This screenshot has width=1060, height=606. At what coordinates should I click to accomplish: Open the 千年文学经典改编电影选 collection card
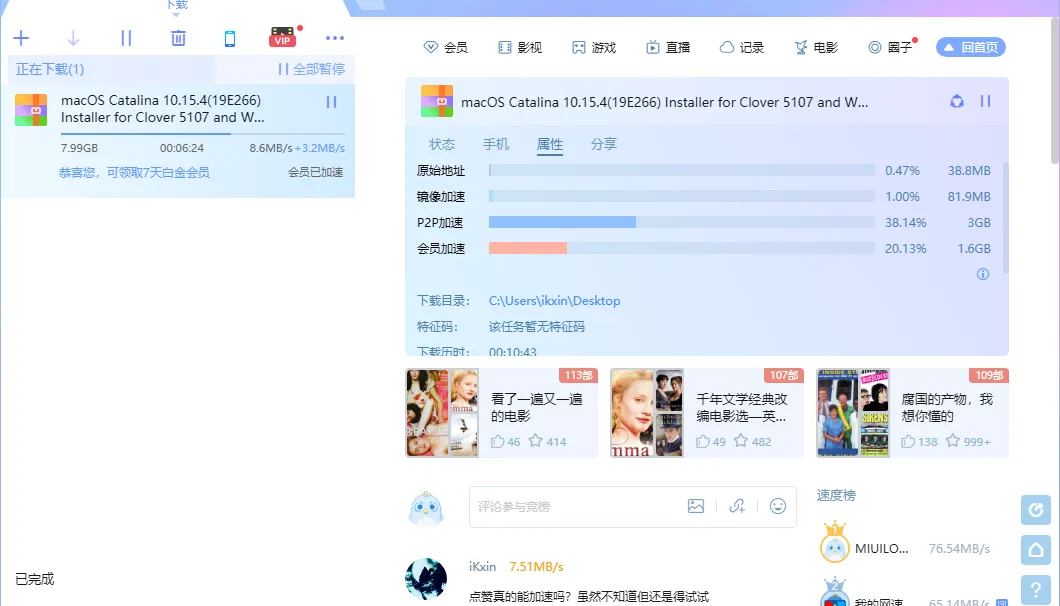tap(707, 413)
